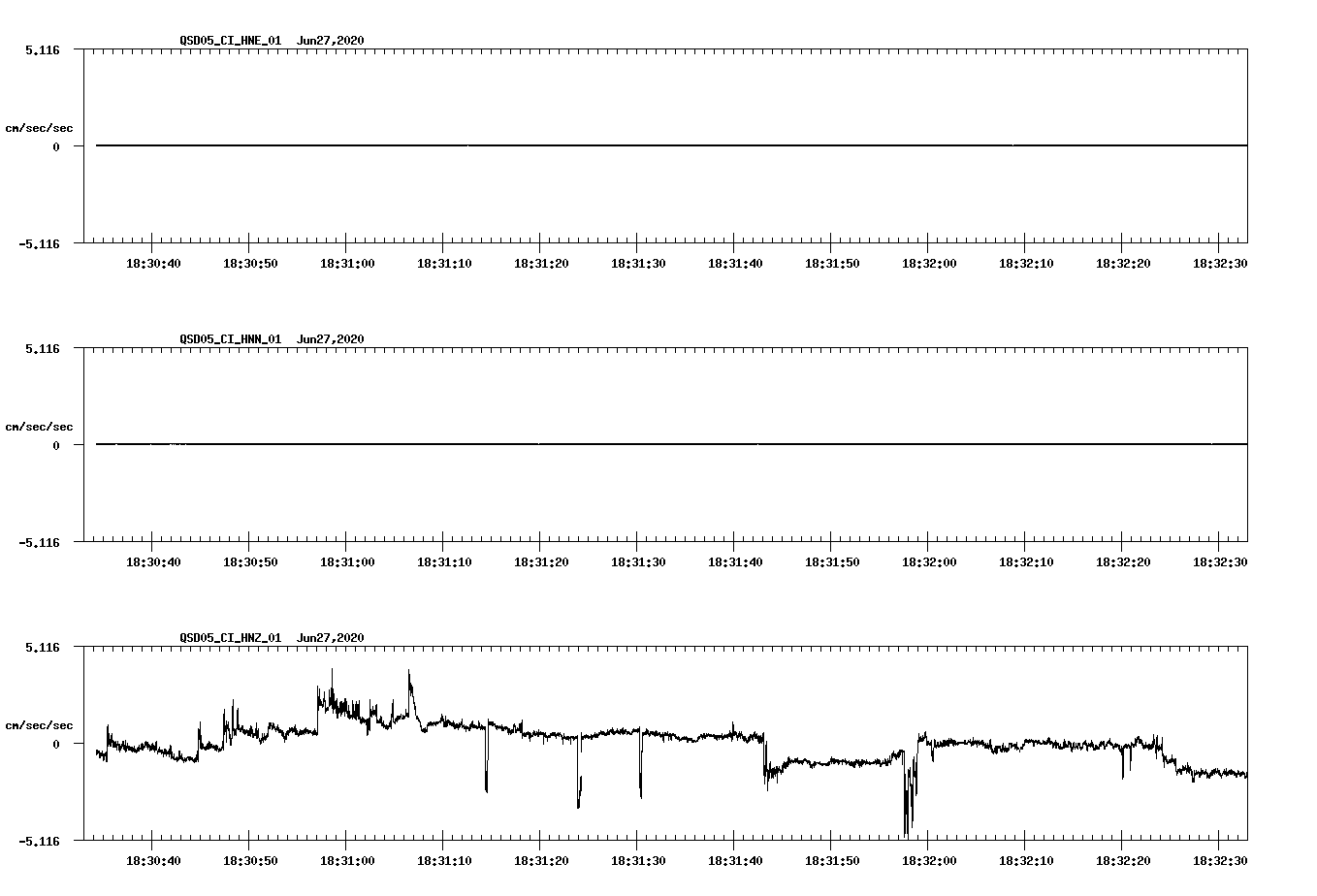Pick the 18:31:30 time label under HNN chart
The image size is (1317, 896).
point(638,562)
